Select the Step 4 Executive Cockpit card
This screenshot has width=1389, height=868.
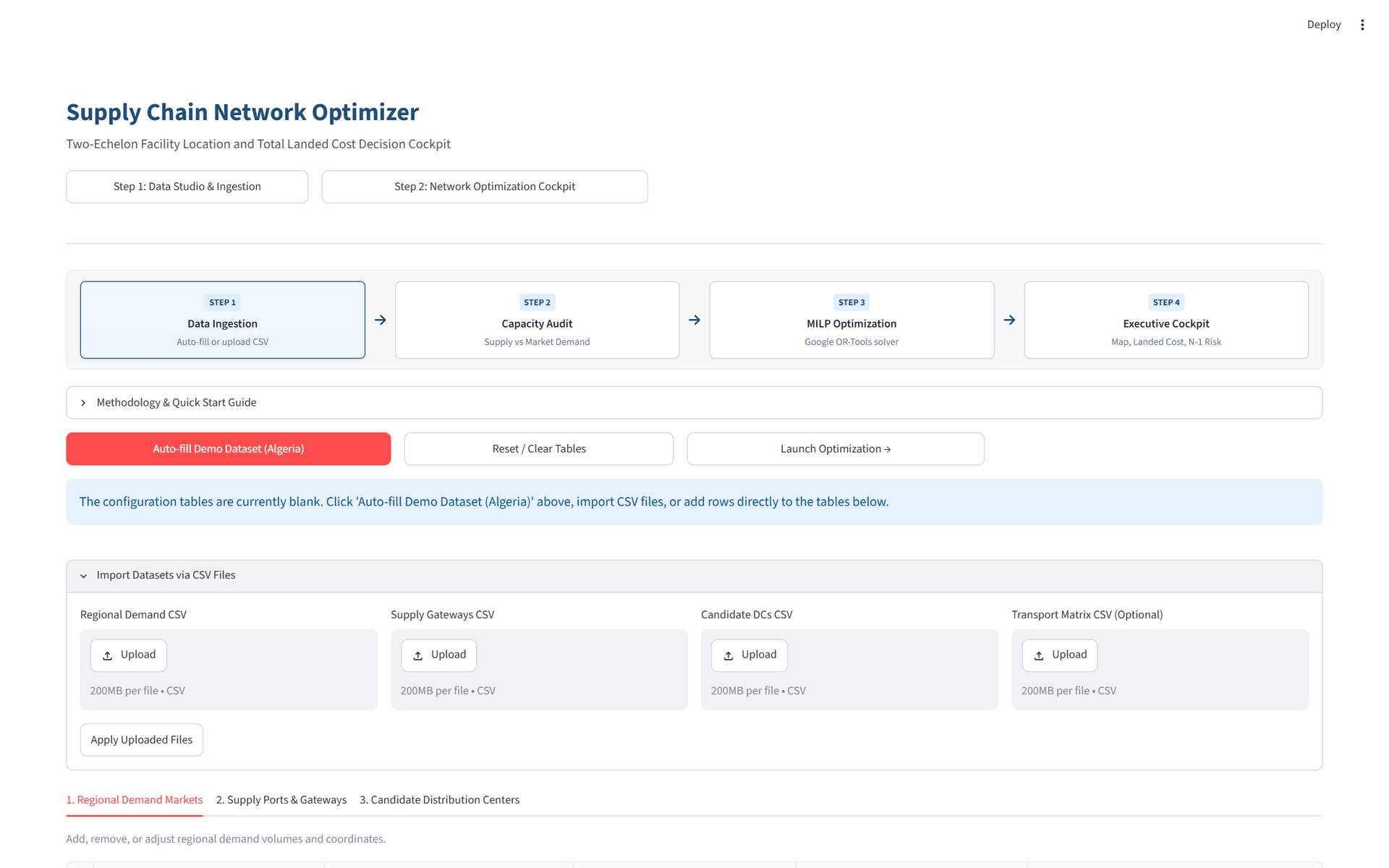pos(1166,320)
